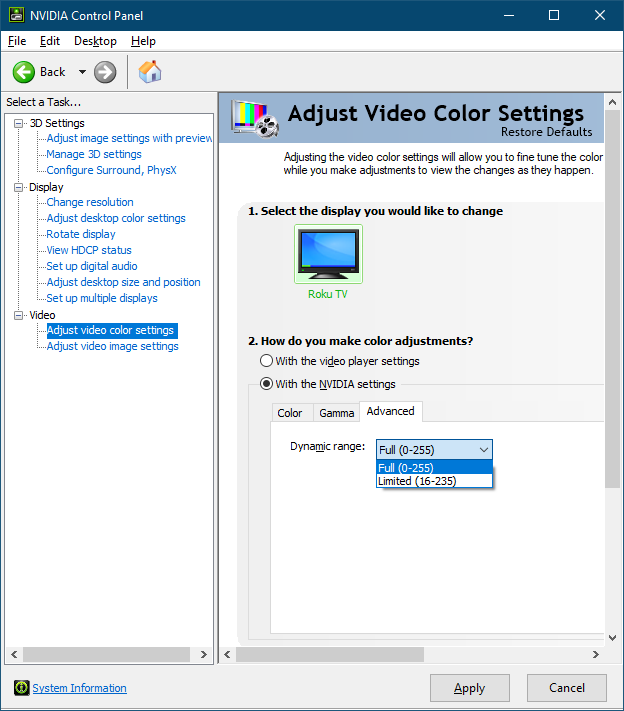This screenshot has width=624, height=711.
Task: Open View HDCP status
Action: click(x=89, y=250)
